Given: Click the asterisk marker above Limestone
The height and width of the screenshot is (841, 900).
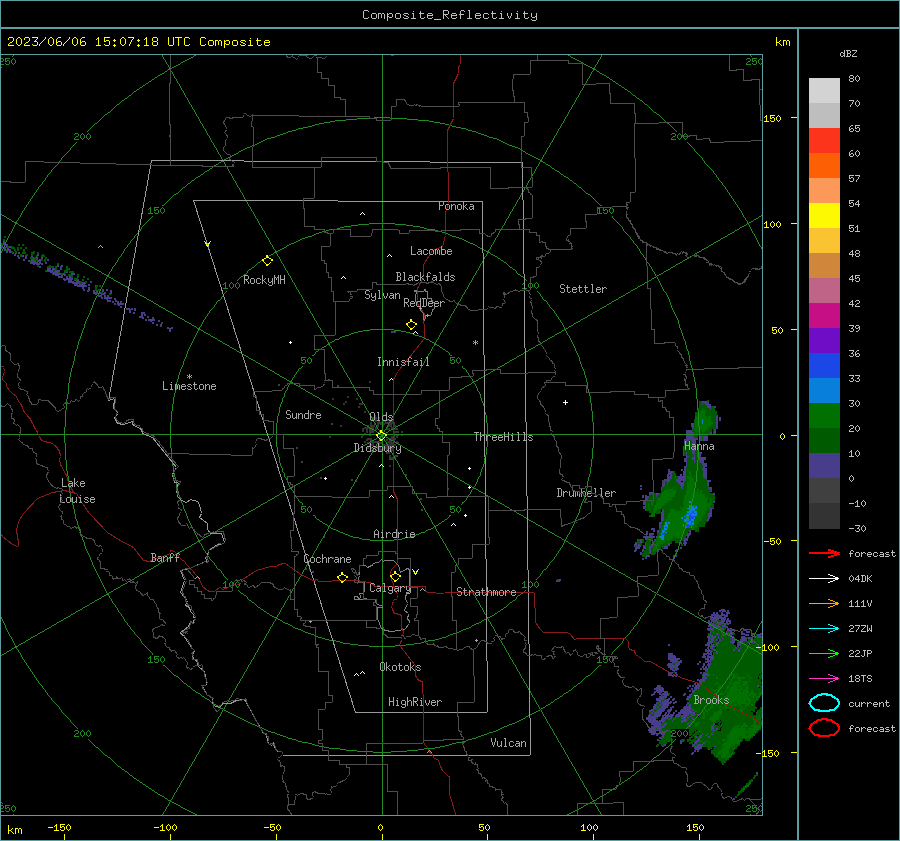Looking at the screenshot, I should [189, 377].
